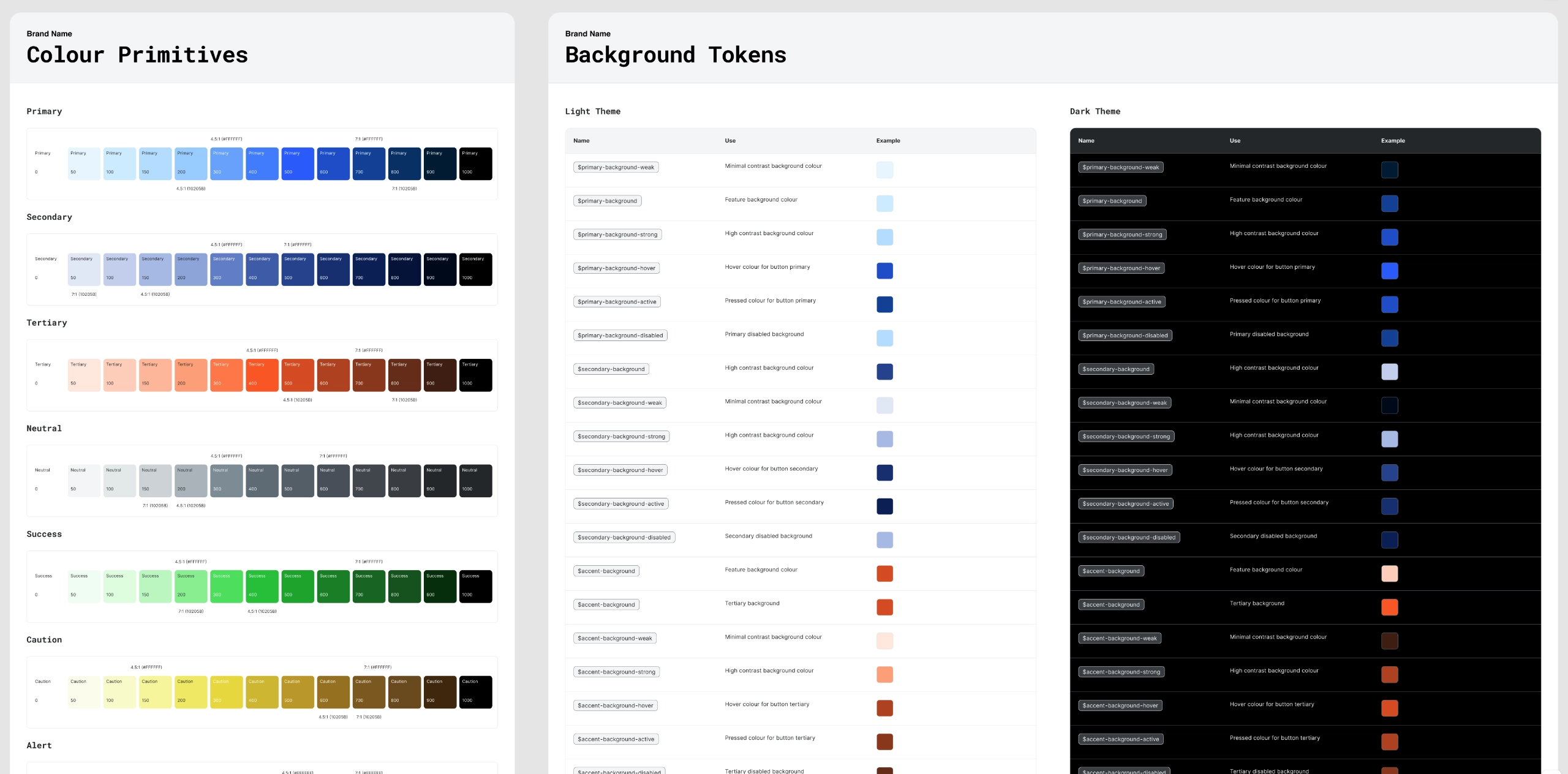This screenshot has width=1568, height=774.
Task: Click the Primary 1000 black swatch
Action: (x=475, y=163)
